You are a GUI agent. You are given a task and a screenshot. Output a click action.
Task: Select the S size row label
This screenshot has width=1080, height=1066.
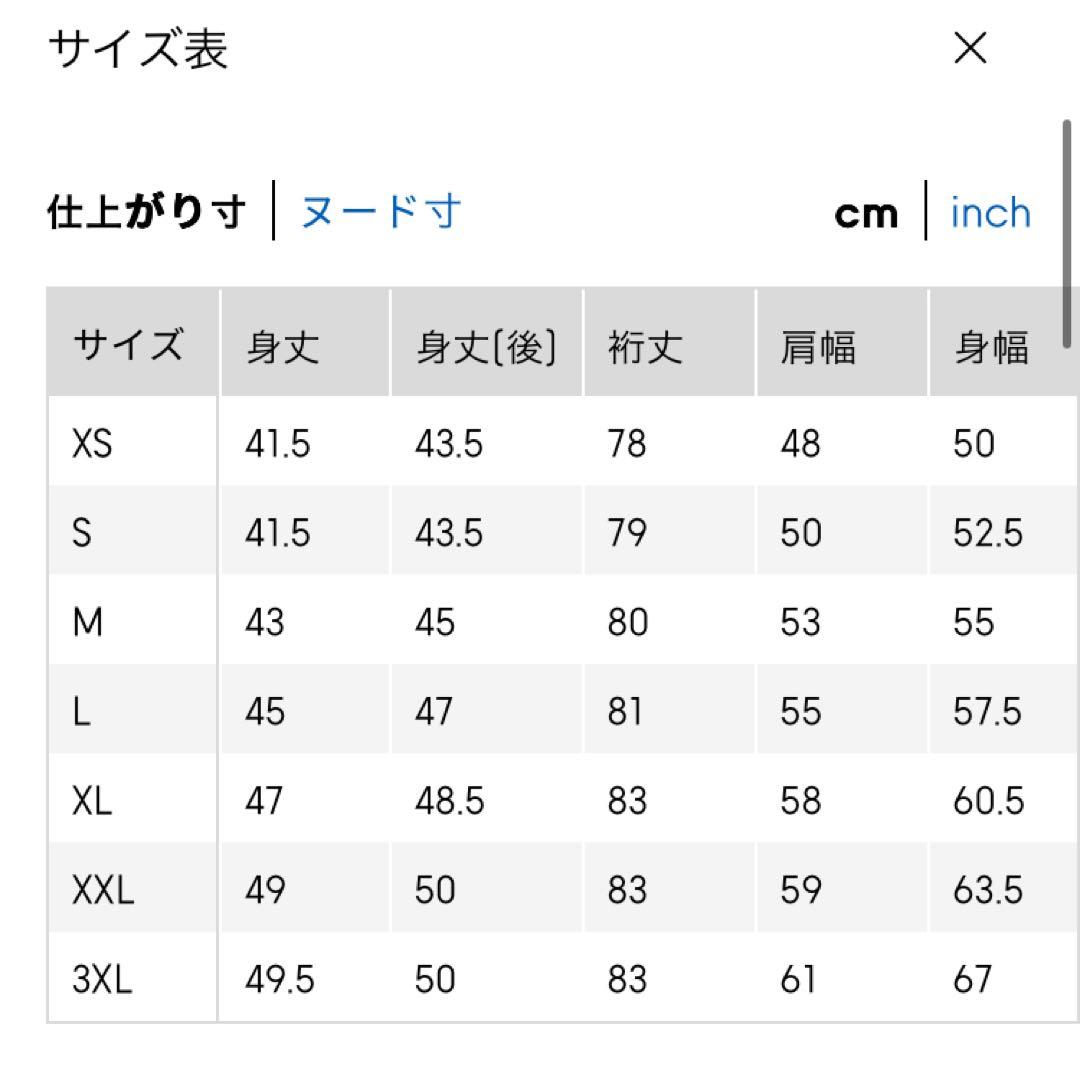pos(82,532)
